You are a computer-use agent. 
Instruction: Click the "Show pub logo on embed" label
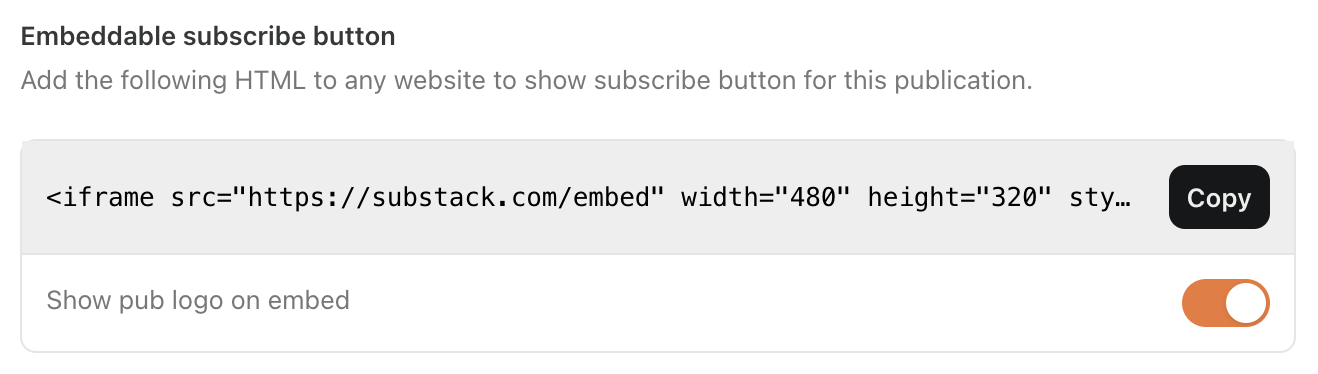tap(198, 300)
